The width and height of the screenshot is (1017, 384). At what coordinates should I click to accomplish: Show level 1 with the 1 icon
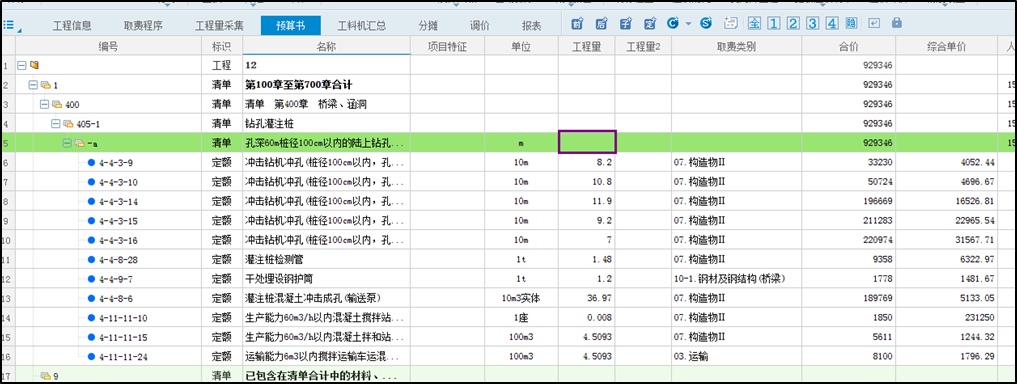773,24
